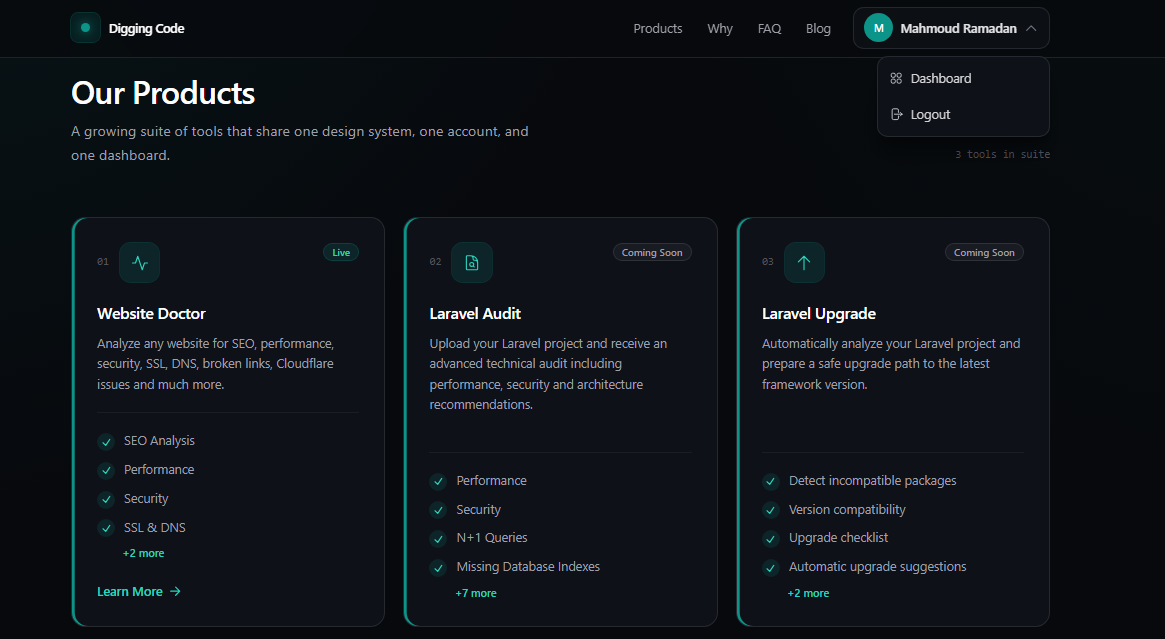Open the Blog nav item

click(818, 28)
